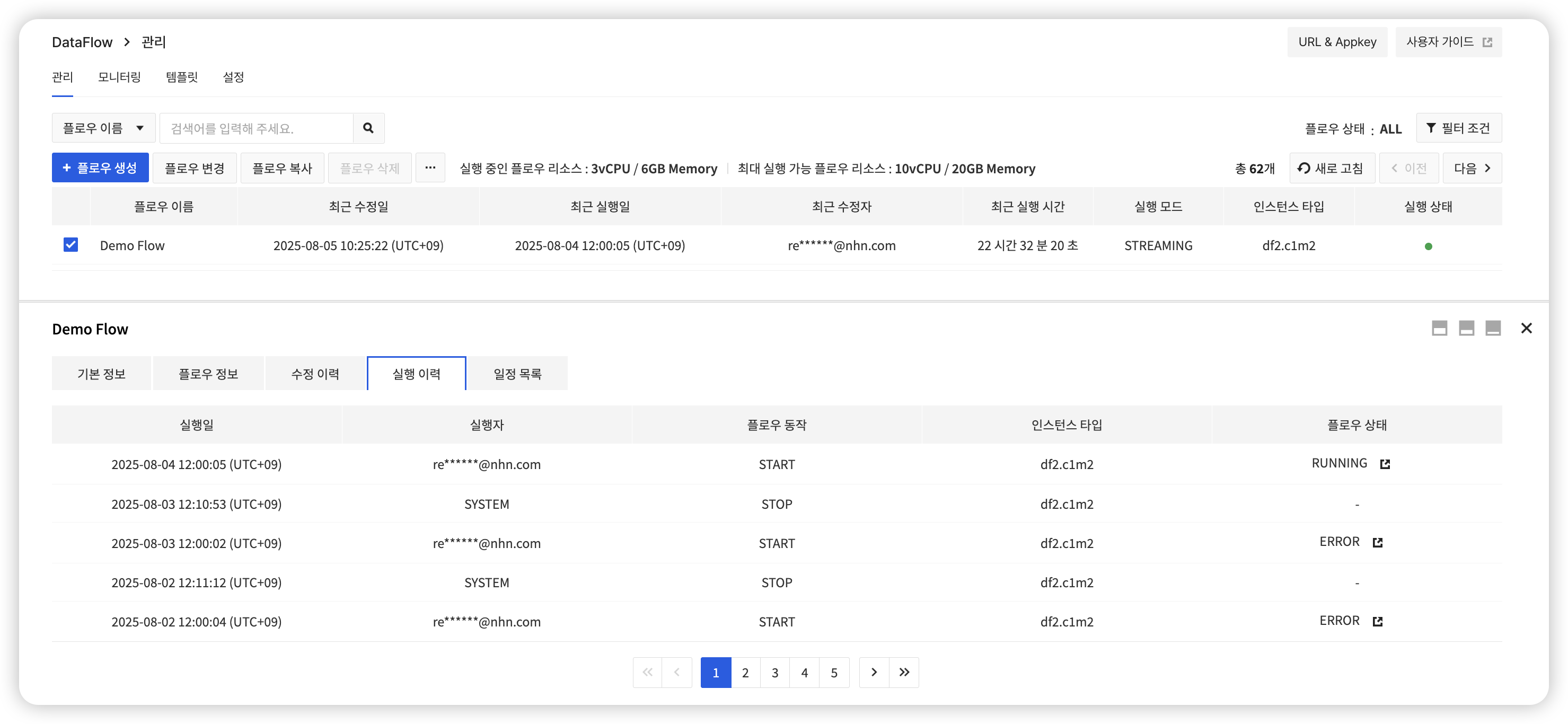Open the URL & Appkey button
This screenshot has width=1568, height=724.
[x=1337, y=42]
